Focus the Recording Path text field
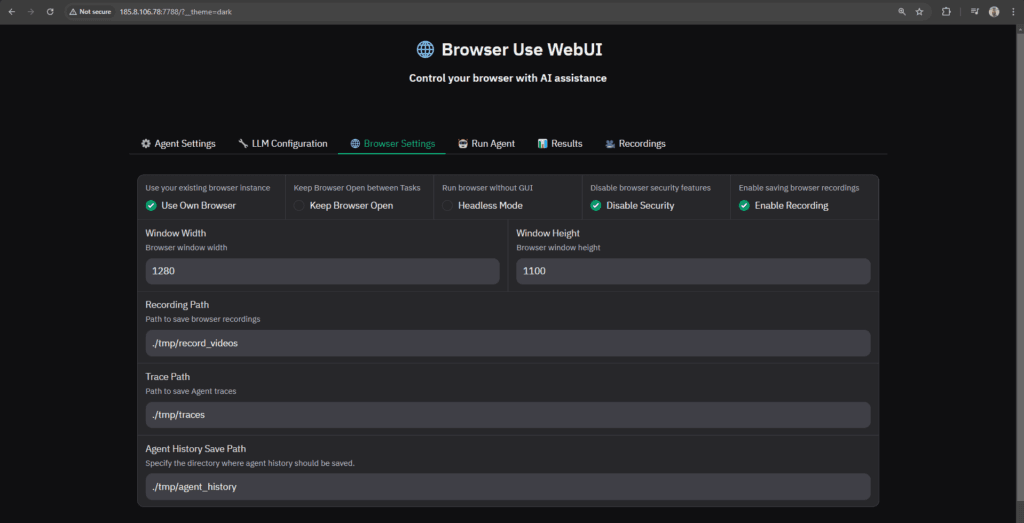This screenshot has width=1024, height=523. [508, 343]
